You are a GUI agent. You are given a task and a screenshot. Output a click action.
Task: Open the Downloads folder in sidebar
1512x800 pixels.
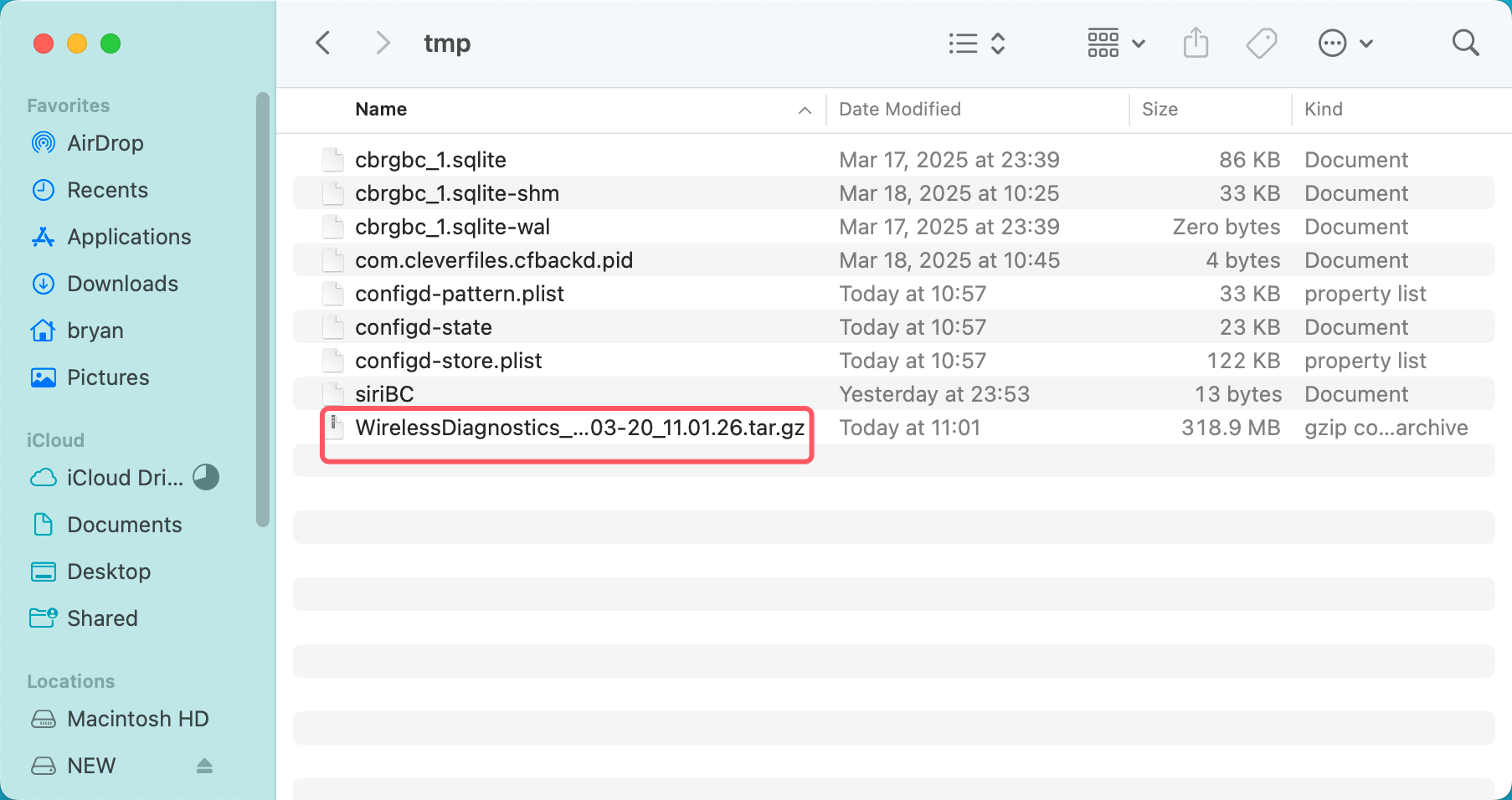coord(122,284)
